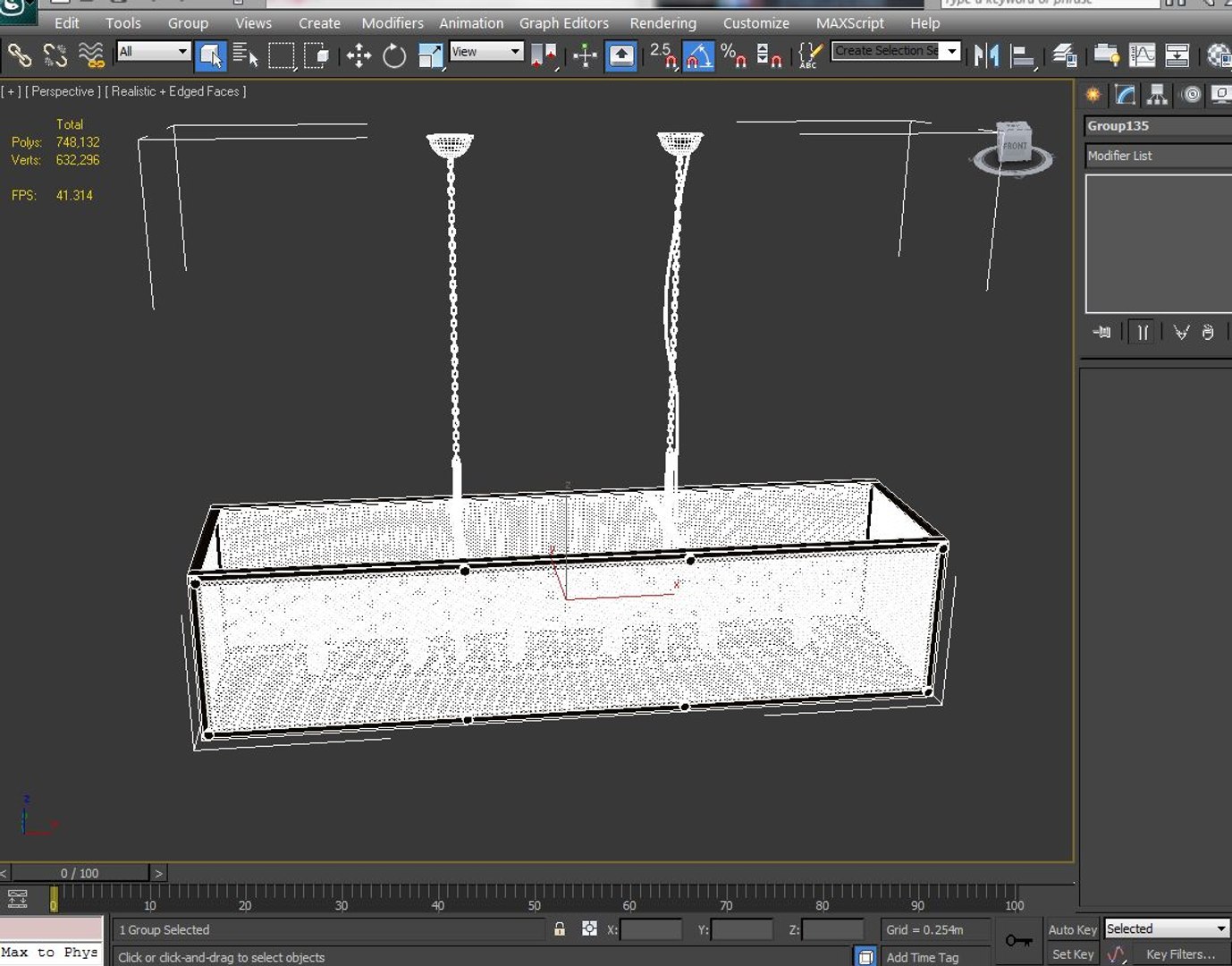Open the MAXScript menu
Viewport: 1232px width, 966px height.
[x=849, y=23]
